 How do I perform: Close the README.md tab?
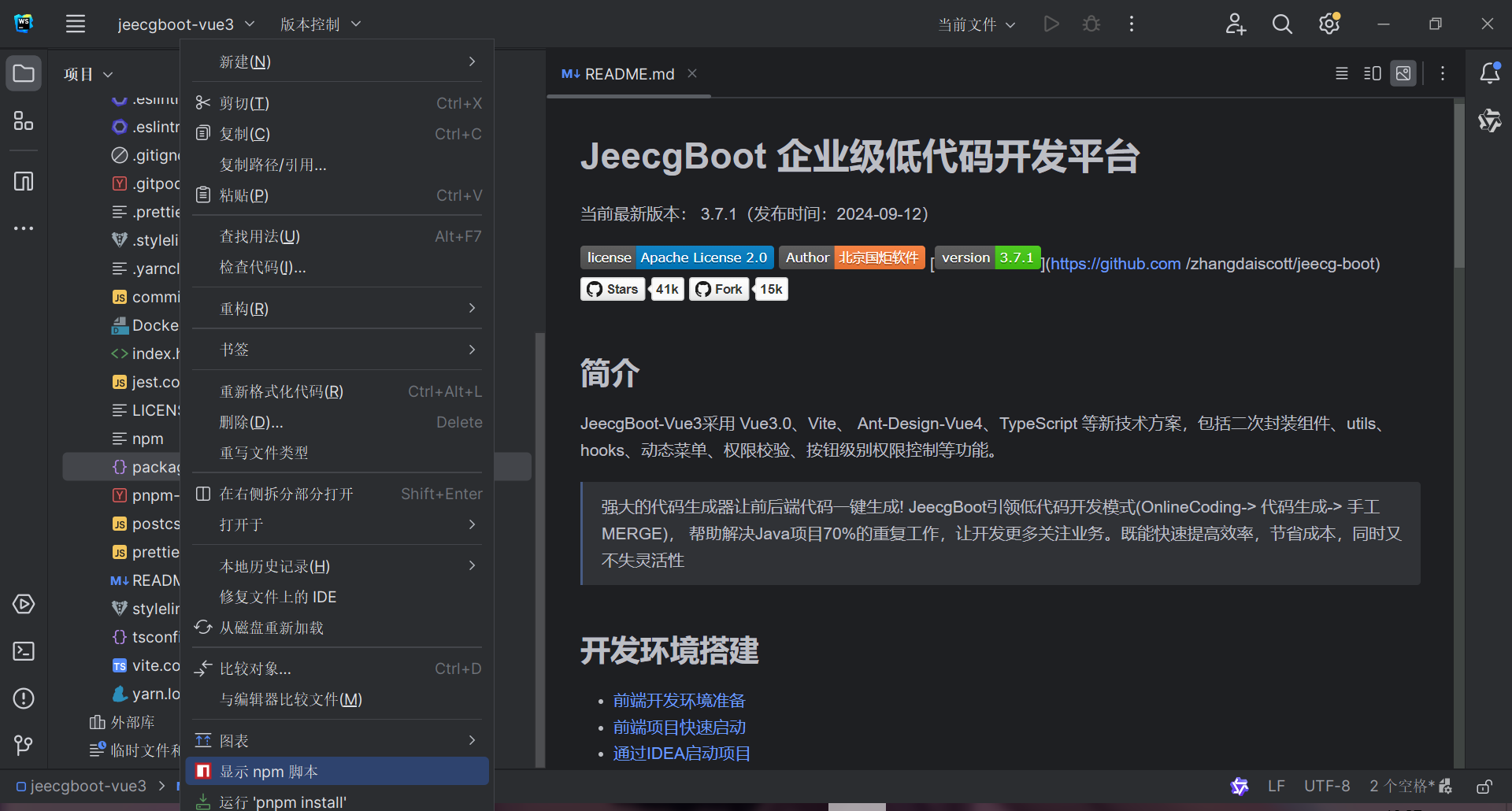pos(692,73)
